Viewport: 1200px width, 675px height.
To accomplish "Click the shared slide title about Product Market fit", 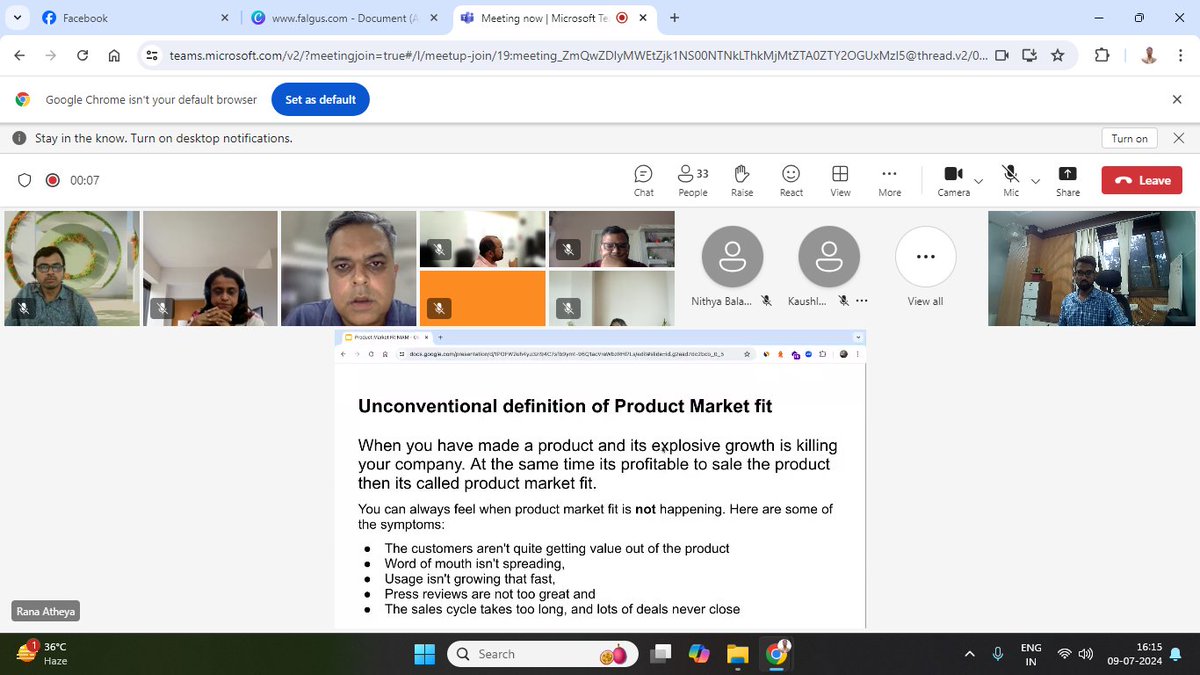I will tap(565, 406).
